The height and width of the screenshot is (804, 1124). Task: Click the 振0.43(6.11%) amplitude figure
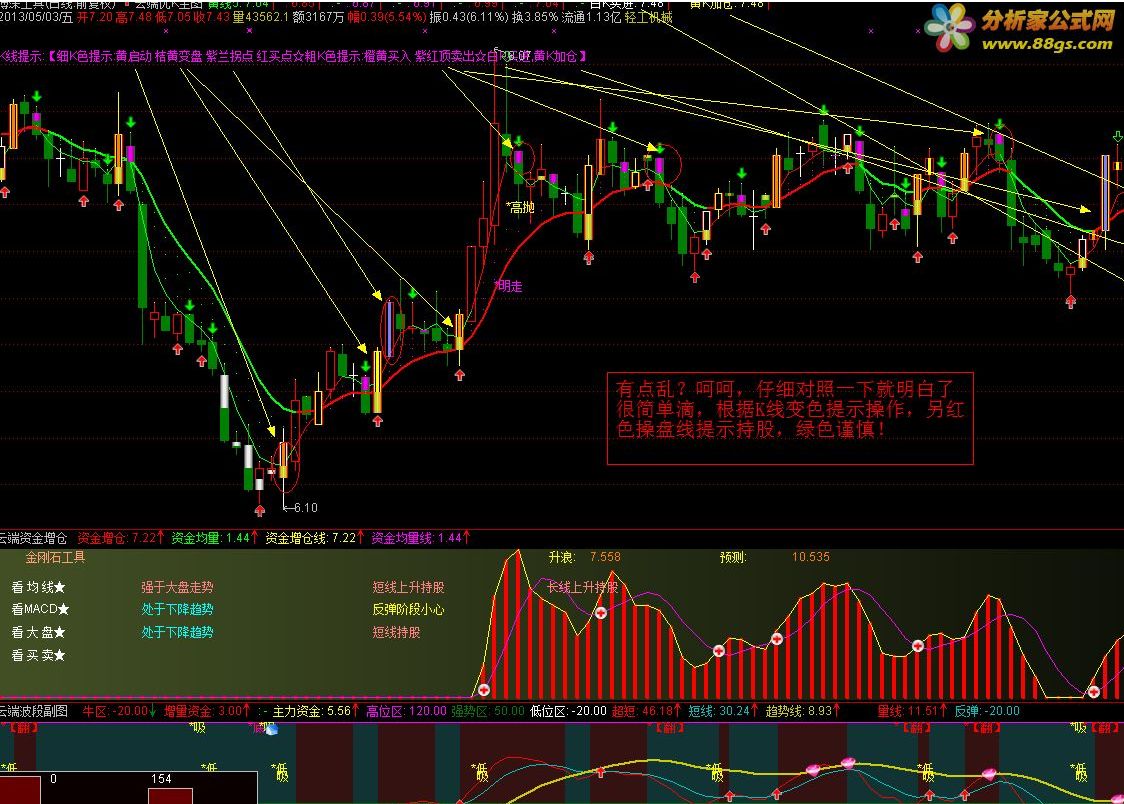point(469,17)
